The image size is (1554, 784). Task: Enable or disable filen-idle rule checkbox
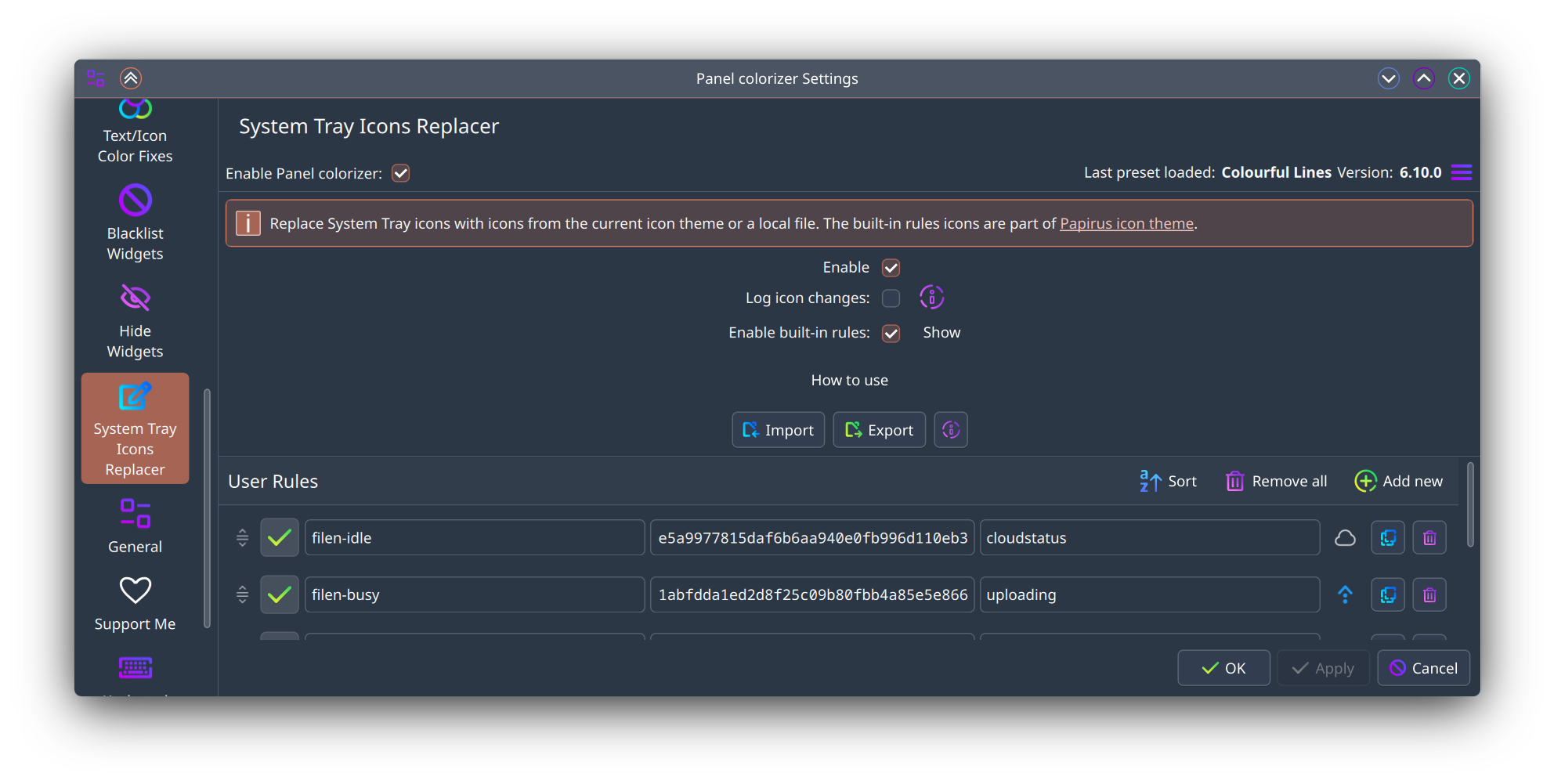pos(280,537)
